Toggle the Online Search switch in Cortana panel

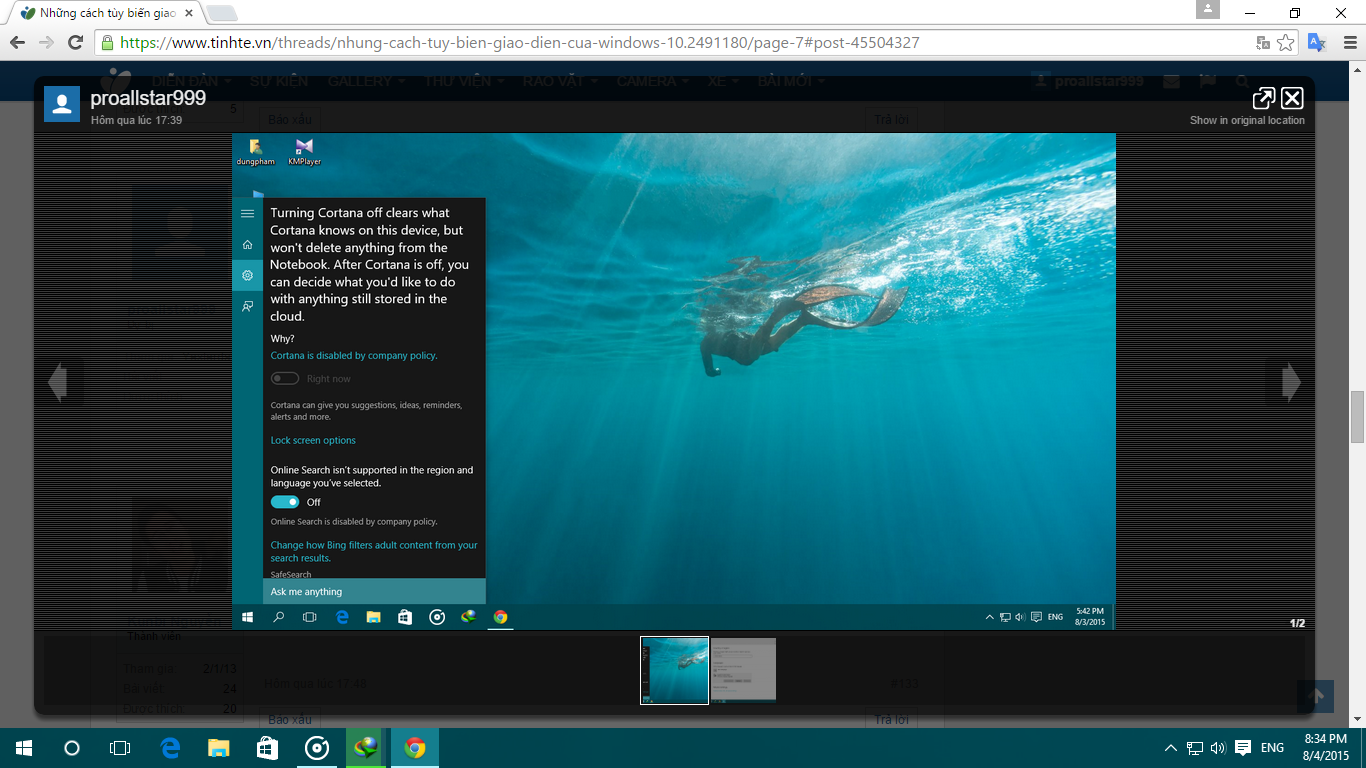[285, 502]
